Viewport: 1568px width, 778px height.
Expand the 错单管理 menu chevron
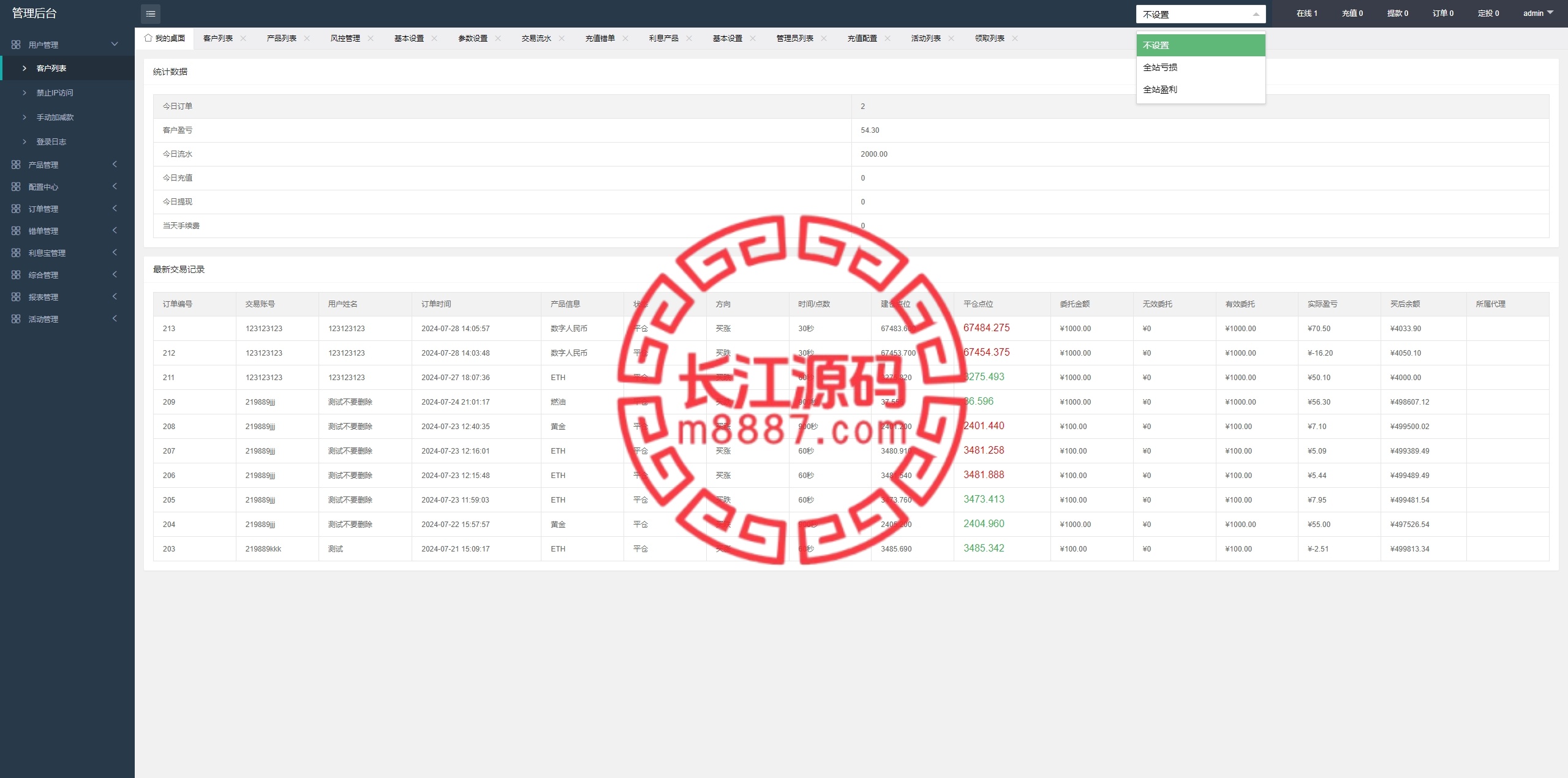coord(115,230)
